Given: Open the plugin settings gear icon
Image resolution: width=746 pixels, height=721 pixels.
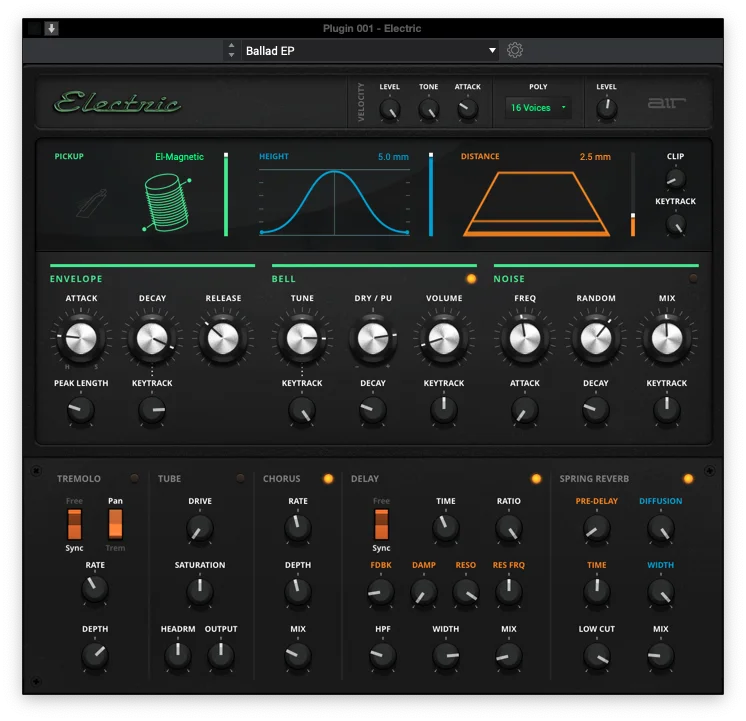Looking at the screenshot, I should pyautogui.click(x=514, y=50).
